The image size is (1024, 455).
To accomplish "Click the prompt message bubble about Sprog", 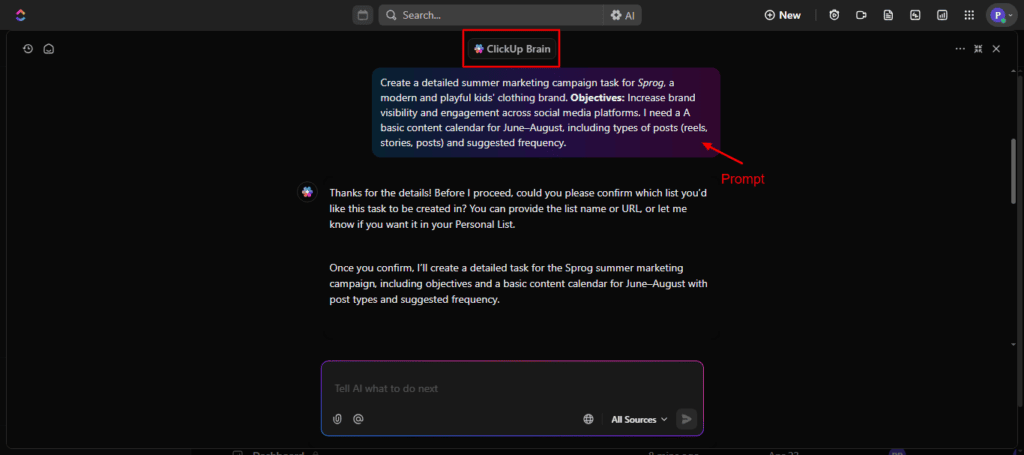I will point(546,112).
